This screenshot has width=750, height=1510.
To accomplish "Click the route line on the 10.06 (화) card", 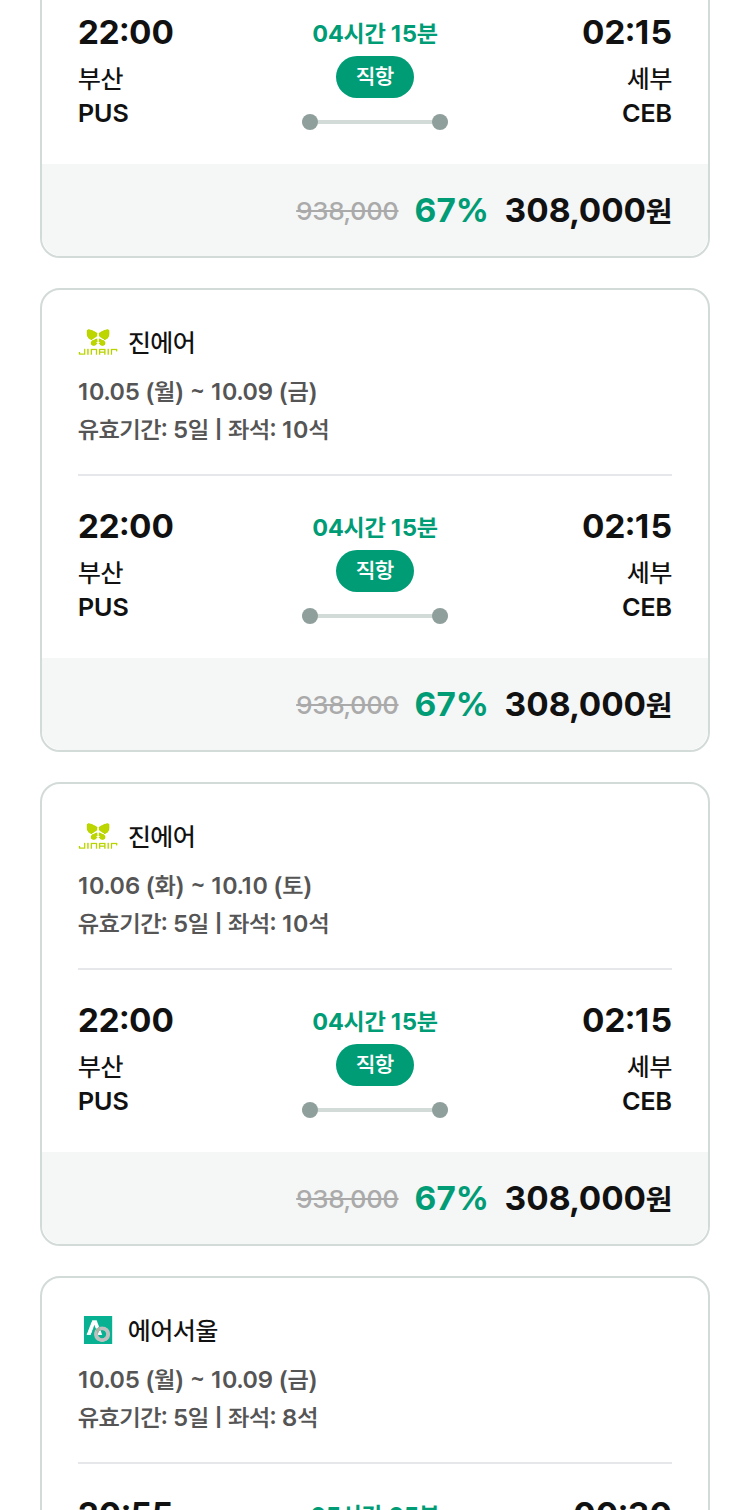I will click(x=375, y=1110).
